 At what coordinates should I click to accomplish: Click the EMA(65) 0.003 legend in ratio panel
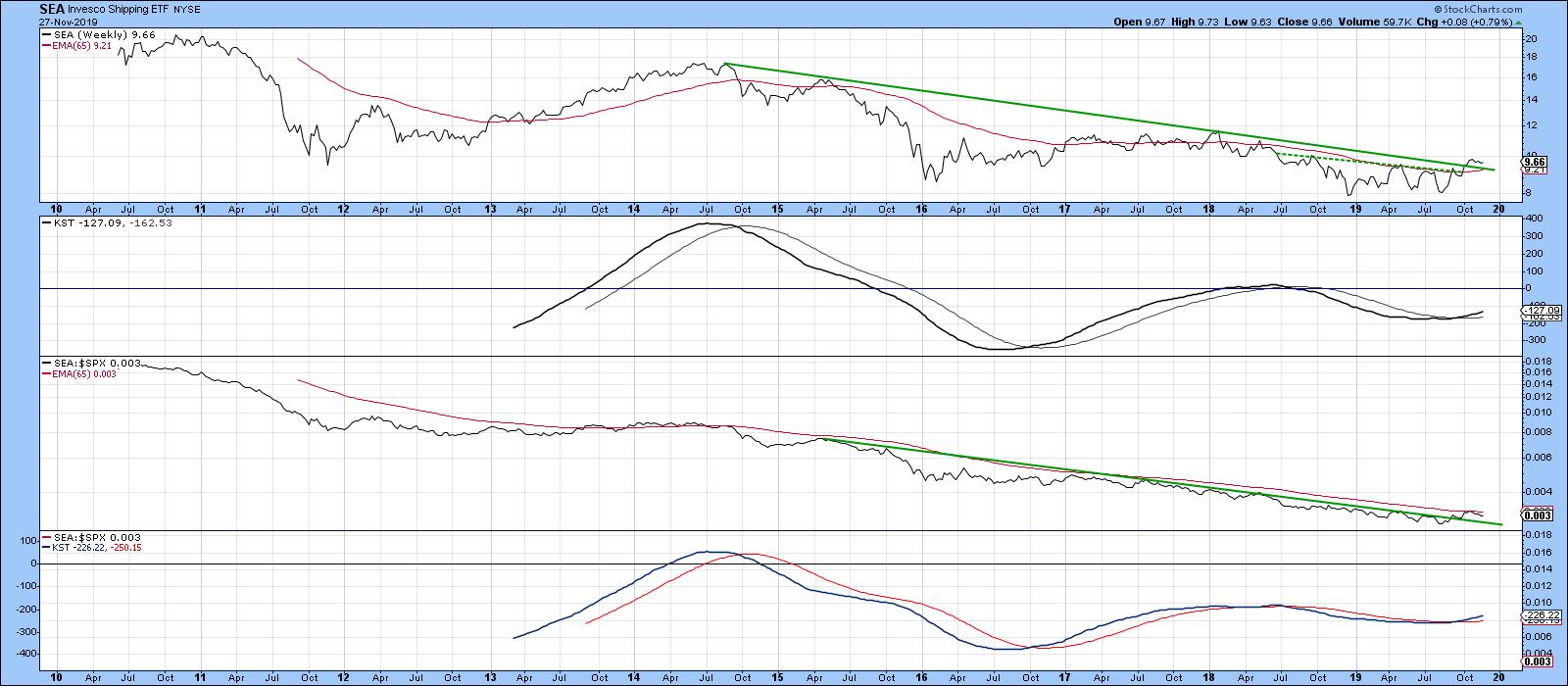click(x=79, y=374)
